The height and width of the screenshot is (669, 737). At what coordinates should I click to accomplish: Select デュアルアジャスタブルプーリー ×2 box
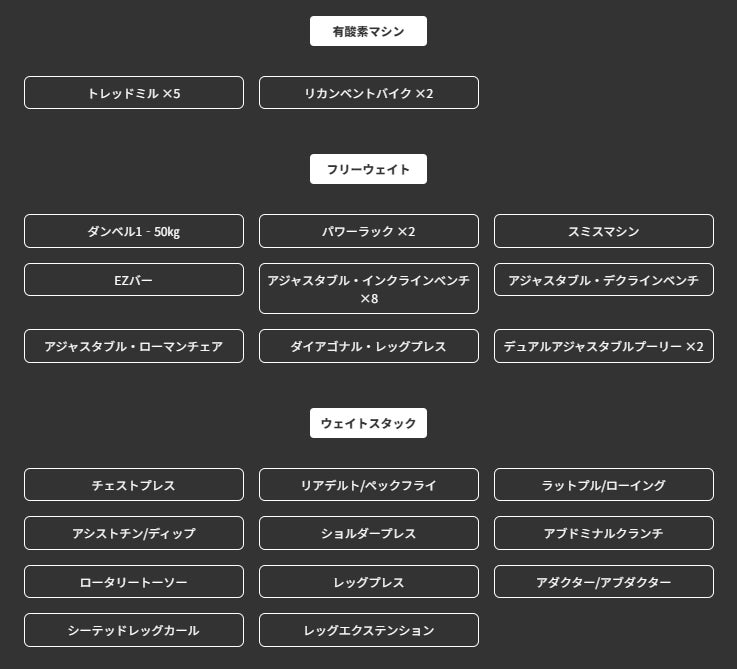[x=604, y=346]
